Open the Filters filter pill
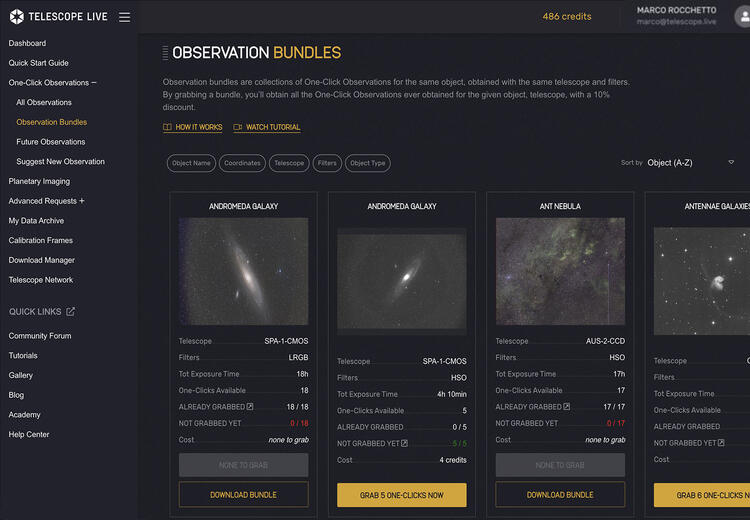 (327, 163)
